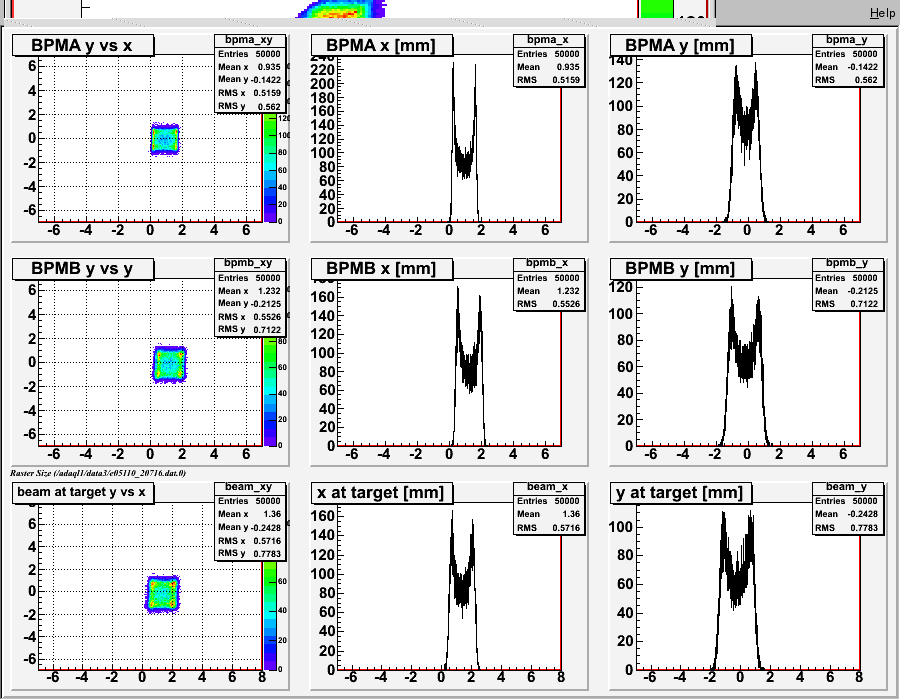The image size is (900, 700).
Task: Click 'Mean -0.2428' in beam_y stats
Action: tap(847, 514)
